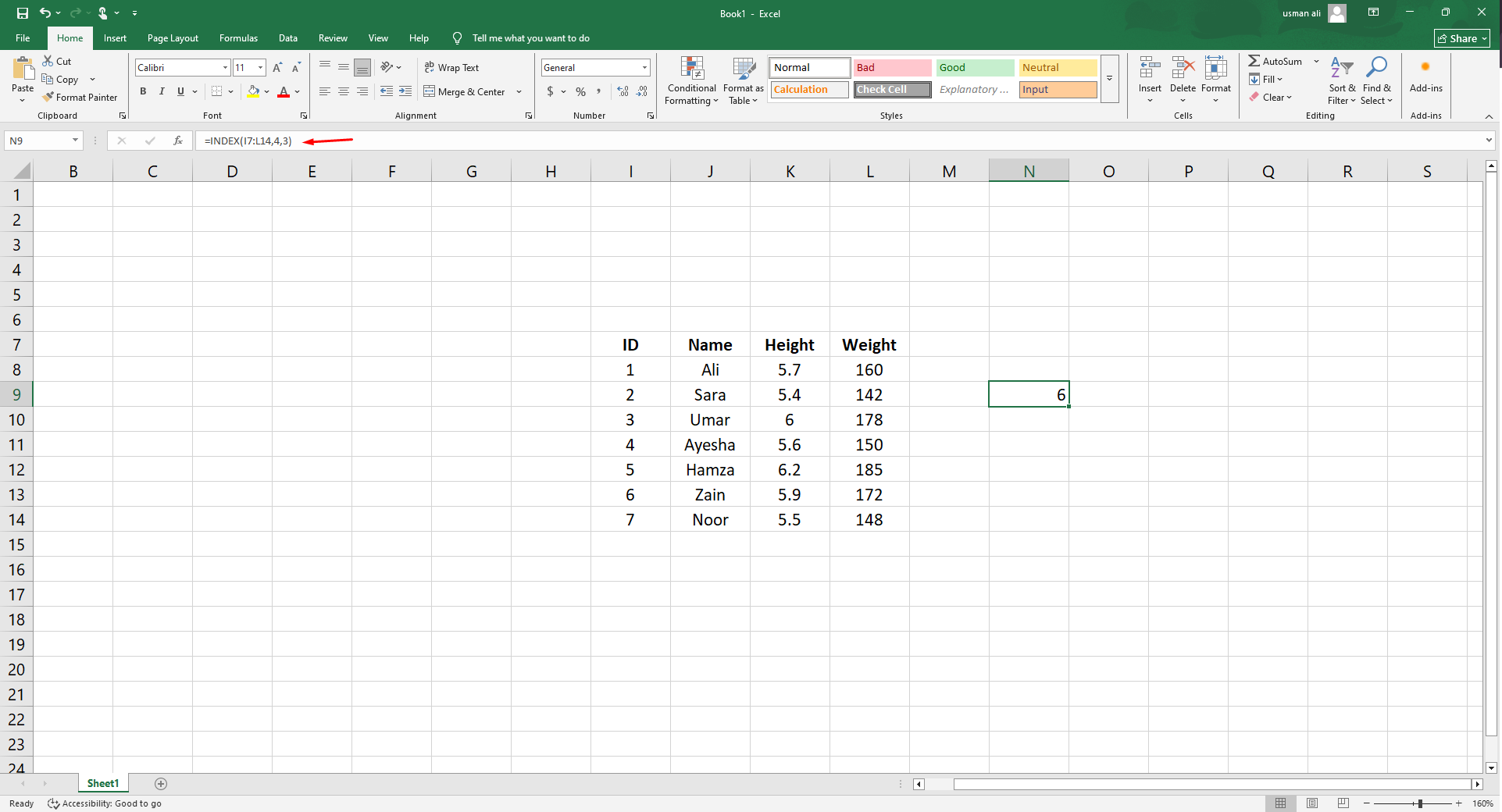
Task: Apply the red Font Color
Action: (x=284, y=91)
